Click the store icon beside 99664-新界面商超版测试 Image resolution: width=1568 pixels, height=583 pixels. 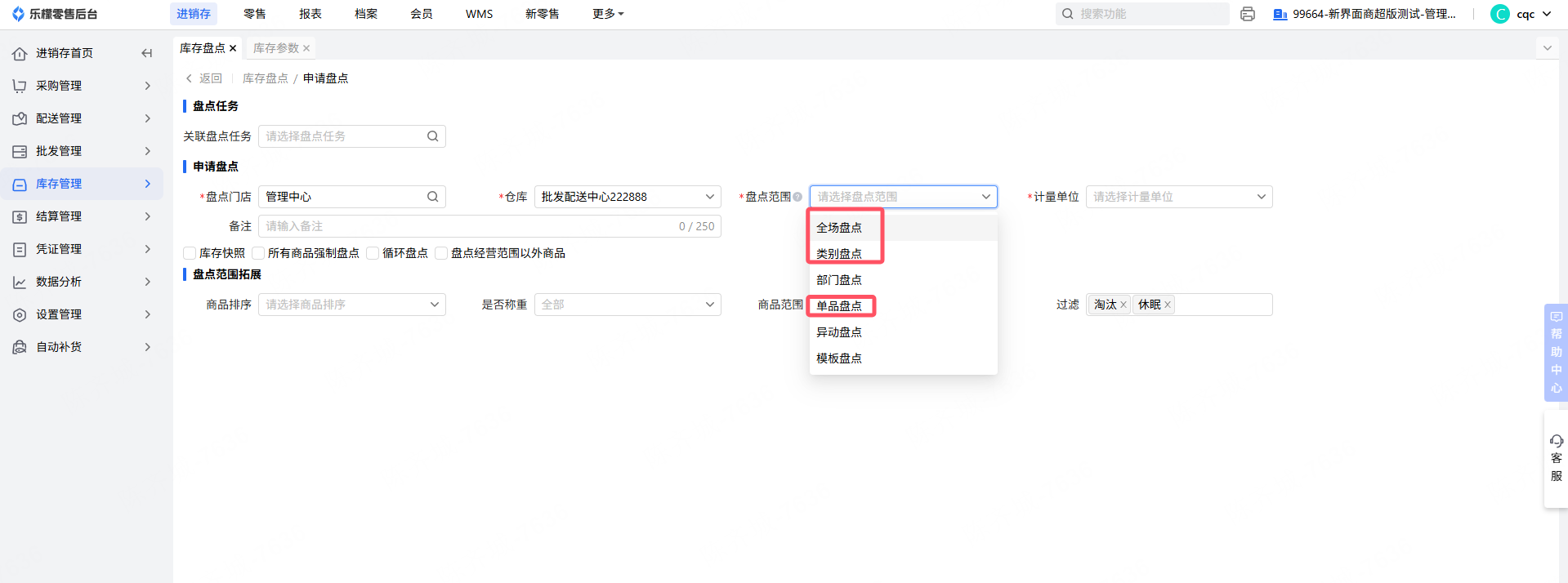click(x=1280, y=14)
